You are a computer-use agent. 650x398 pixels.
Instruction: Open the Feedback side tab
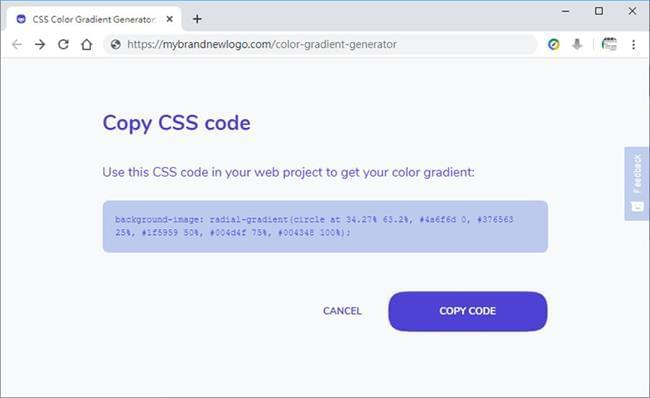point(637,183)
